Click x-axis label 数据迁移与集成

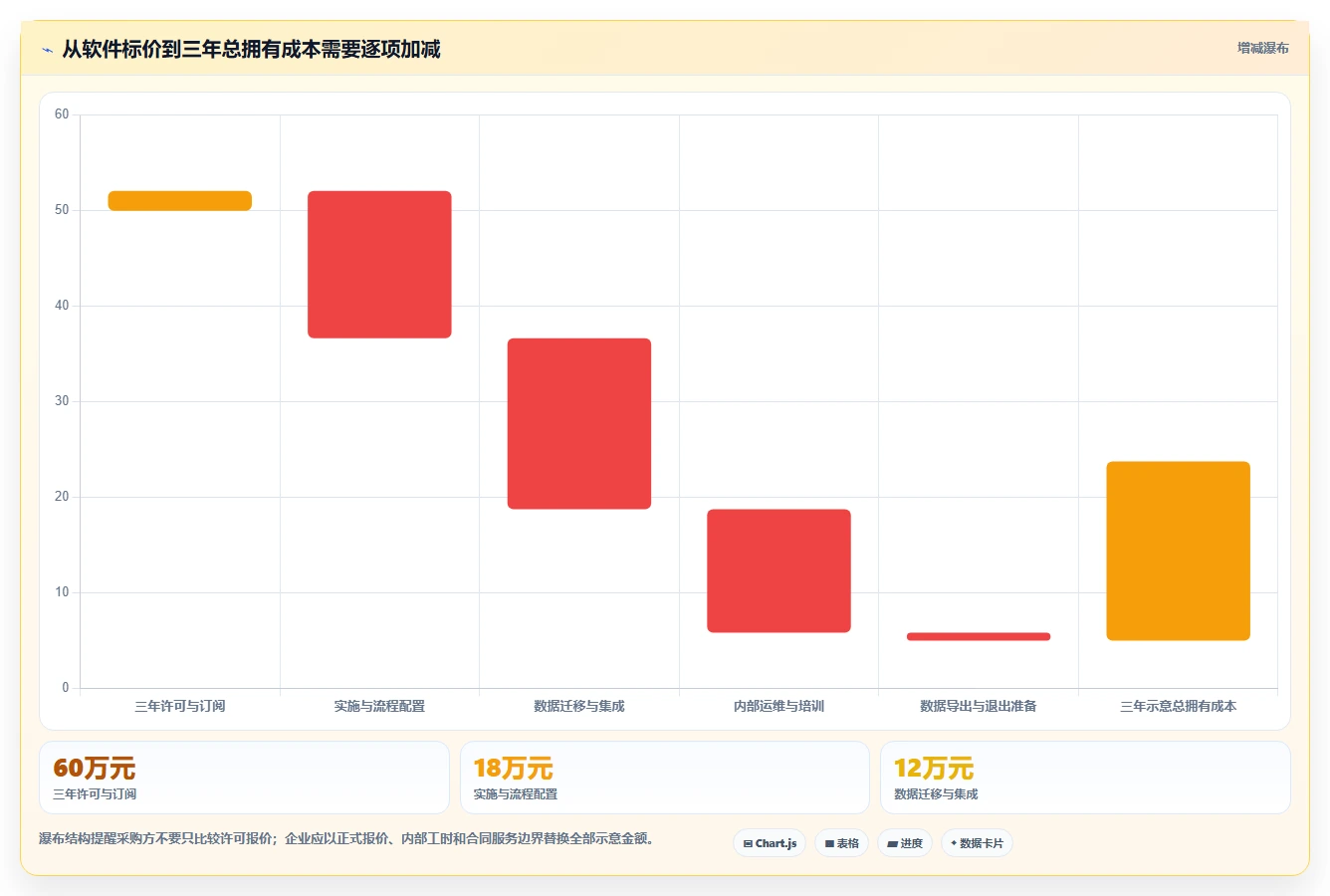579,706
